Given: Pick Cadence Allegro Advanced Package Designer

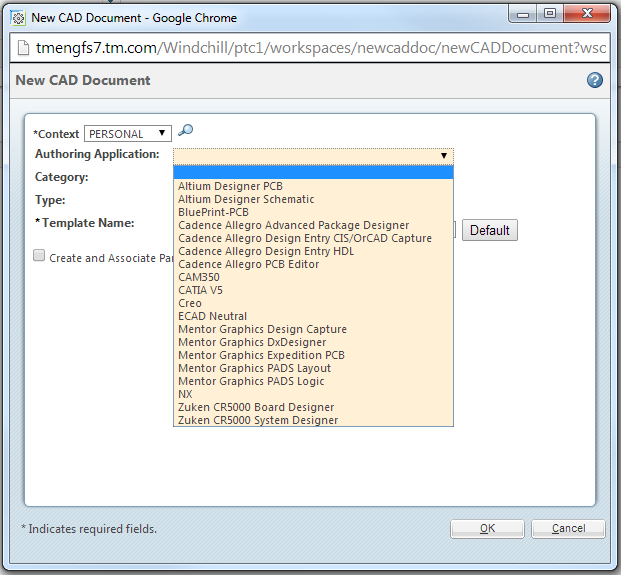Looking at the screenshot, I should (313, 225).
